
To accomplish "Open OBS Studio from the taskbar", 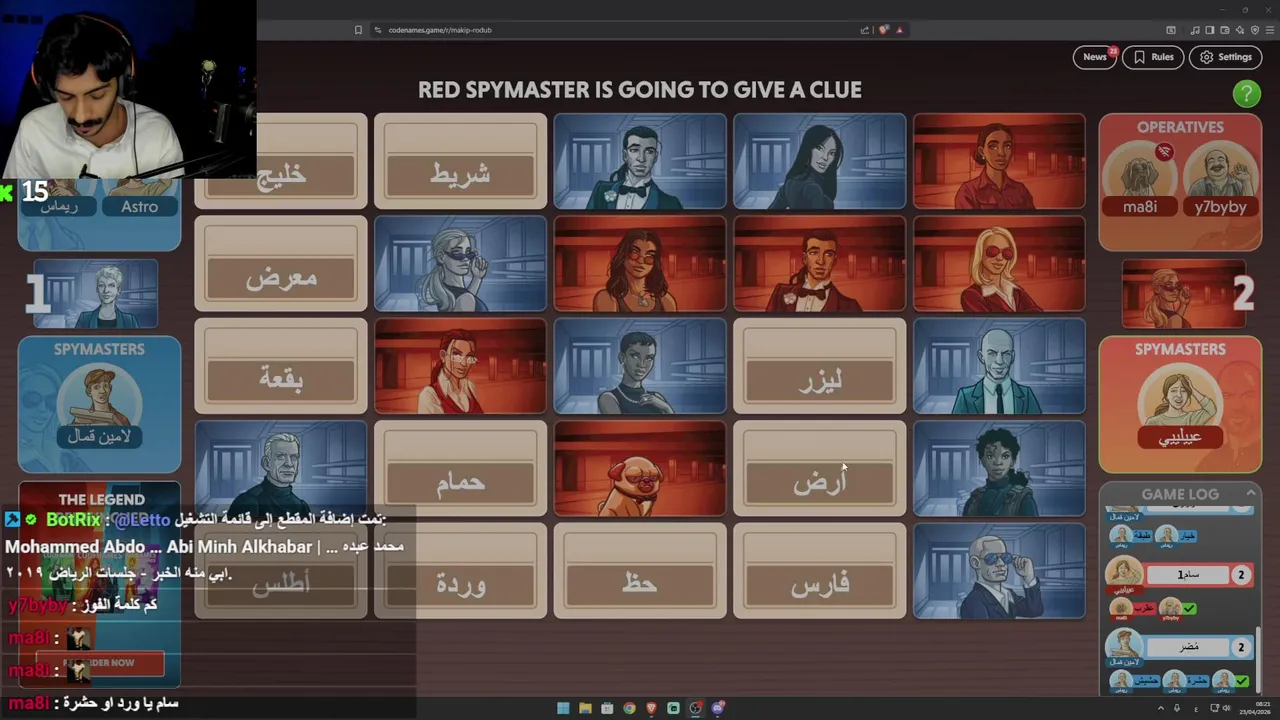I will click(x=695, y=708).
